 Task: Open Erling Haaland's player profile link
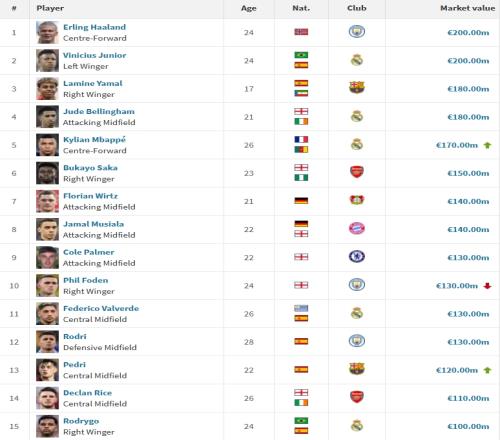tap(94, 27)
